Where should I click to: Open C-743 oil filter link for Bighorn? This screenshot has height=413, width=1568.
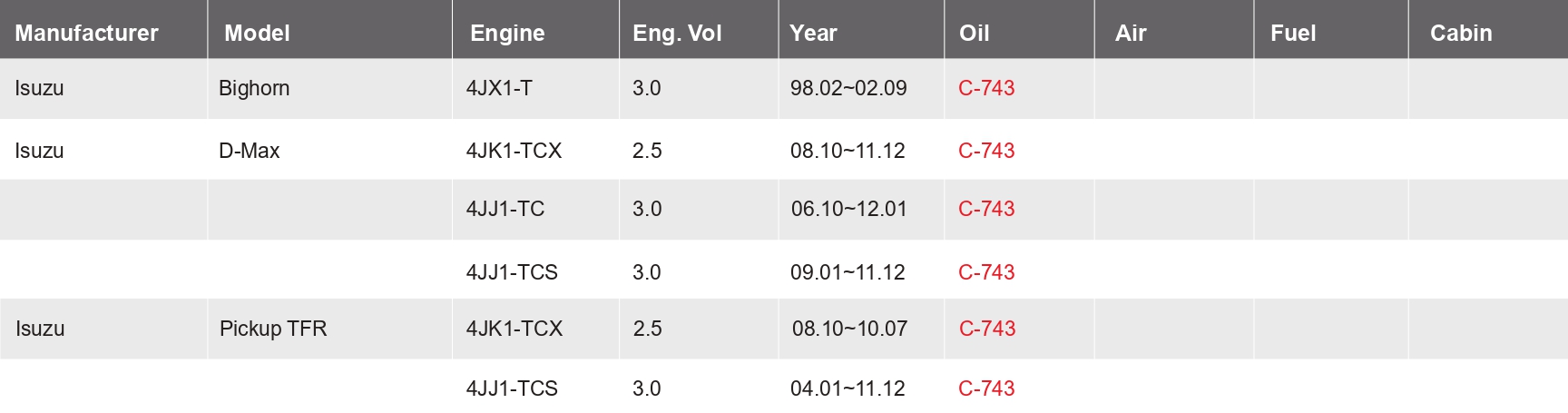click(986, 88)
